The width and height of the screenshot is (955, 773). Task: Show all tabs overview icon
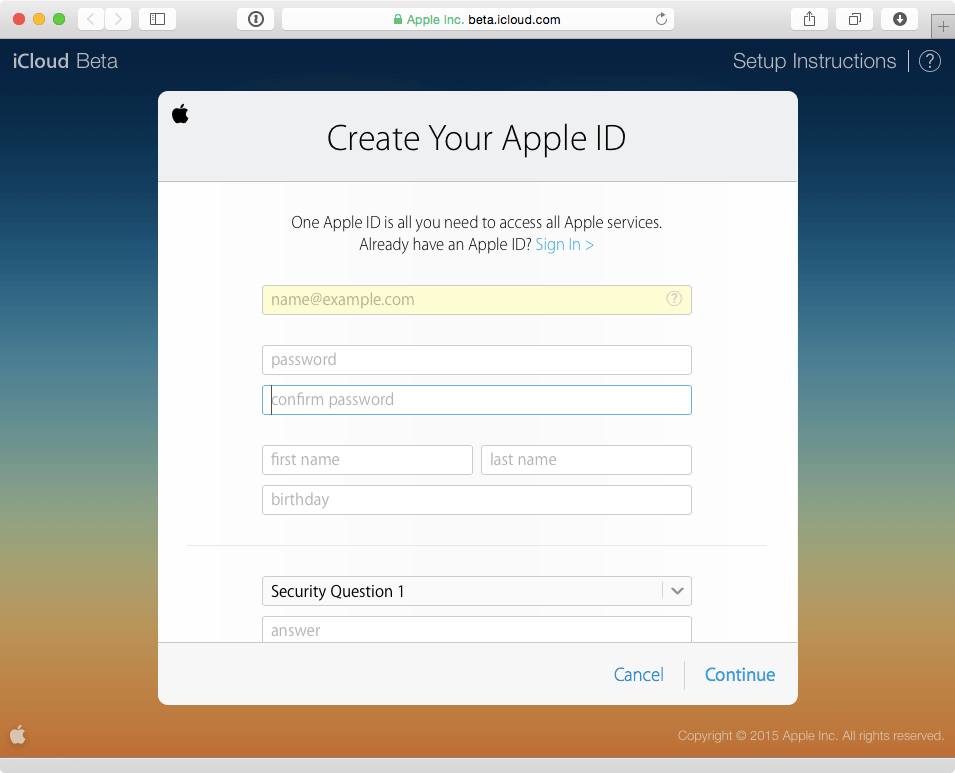(855, 19)
